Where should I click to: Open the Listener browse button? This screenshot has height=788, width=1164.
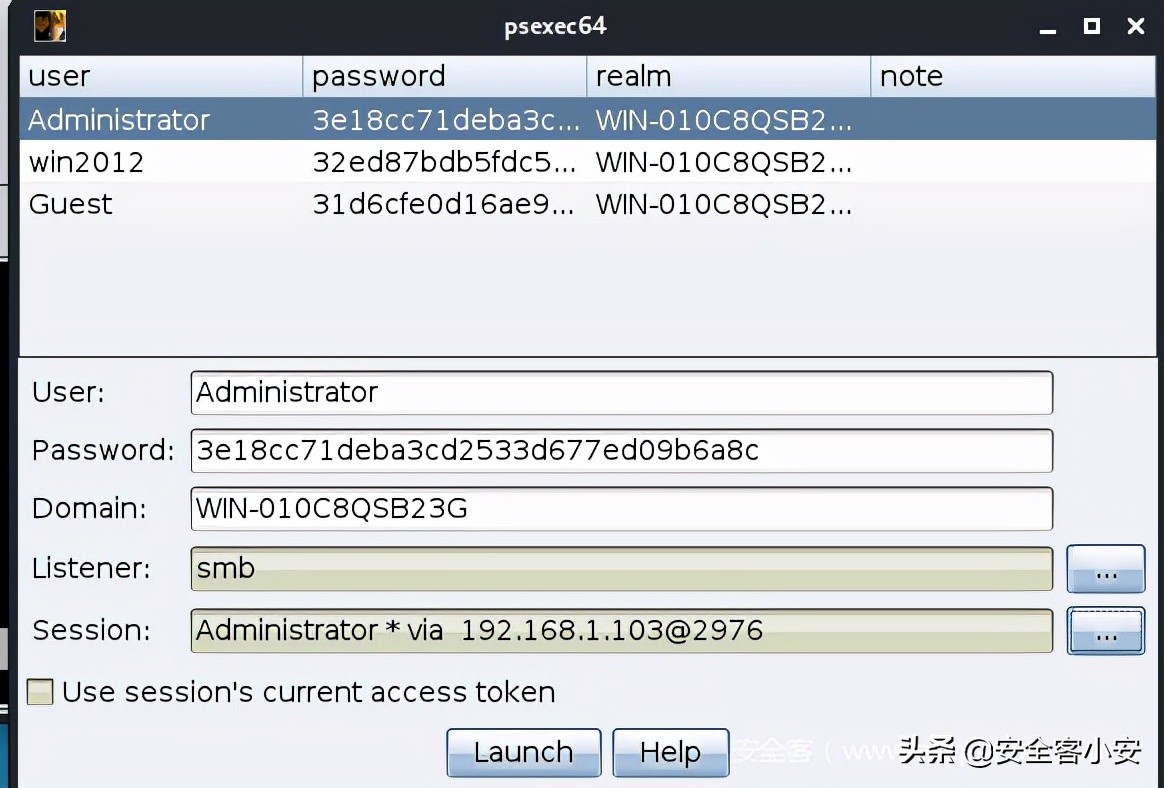1105,570
